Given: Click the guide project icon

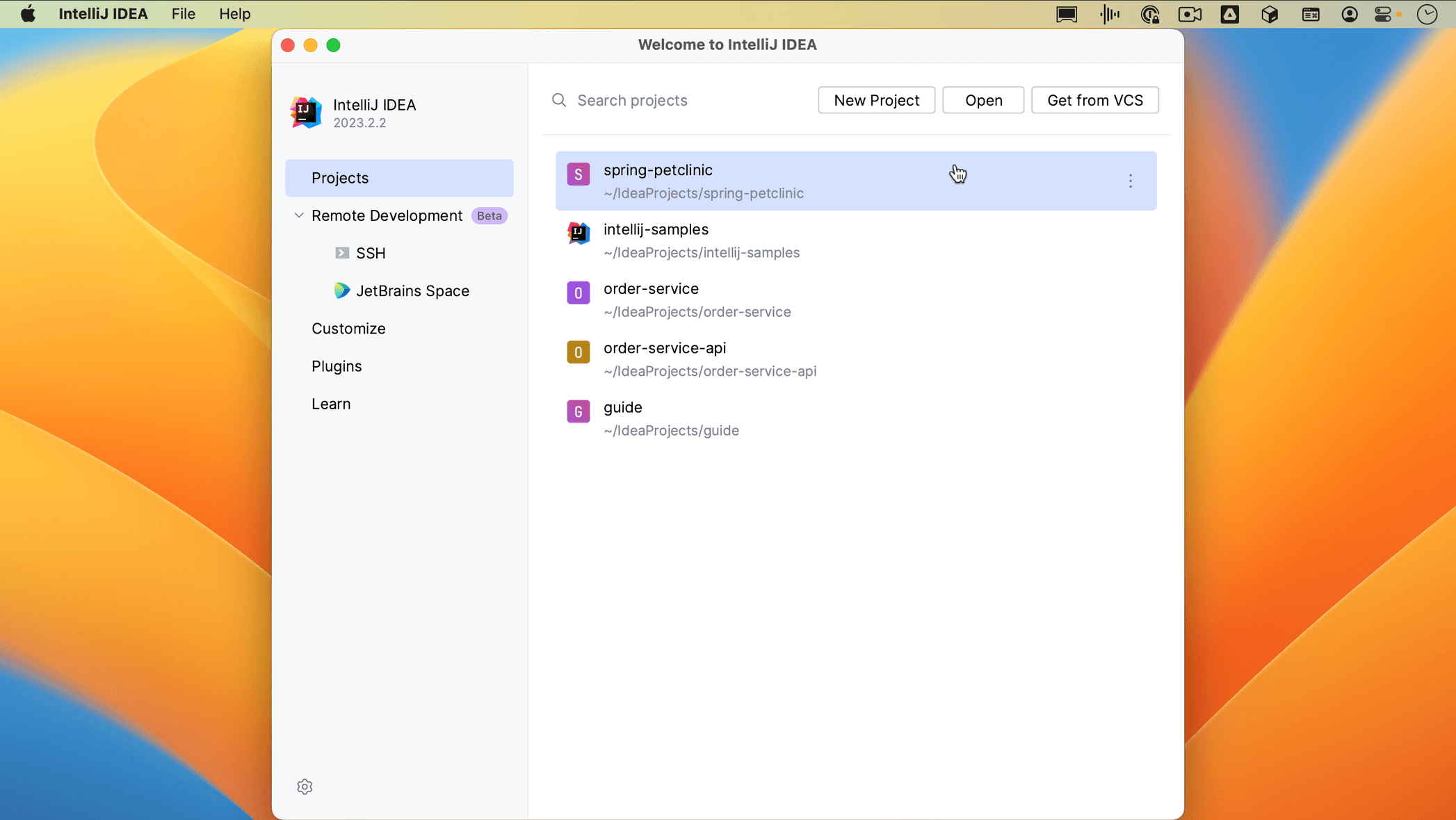Looking at the screenshot, I should point(578,411).
